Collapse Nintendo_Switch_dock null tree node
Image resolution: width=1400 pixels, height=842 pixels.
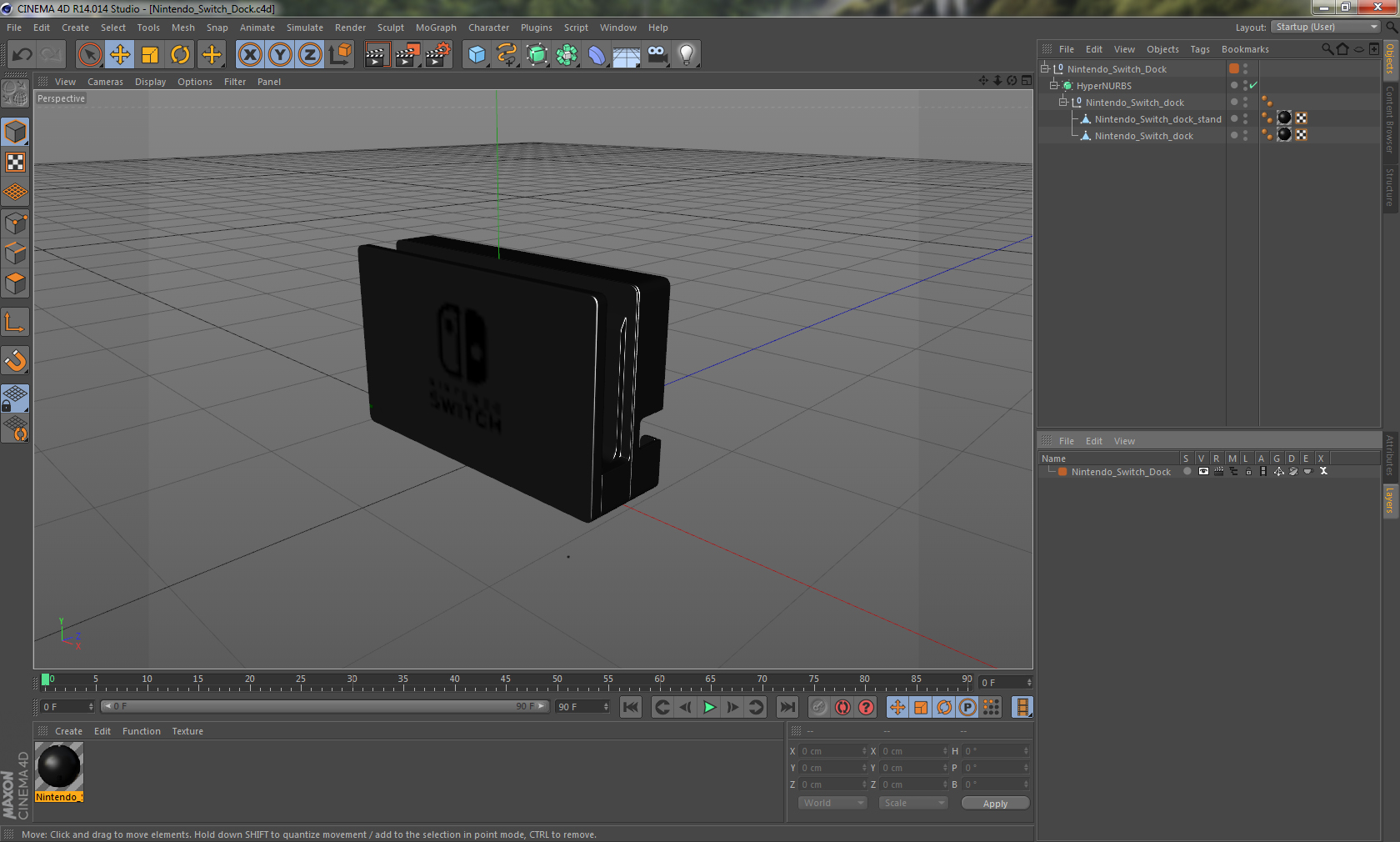click(x=1063, y=102)
